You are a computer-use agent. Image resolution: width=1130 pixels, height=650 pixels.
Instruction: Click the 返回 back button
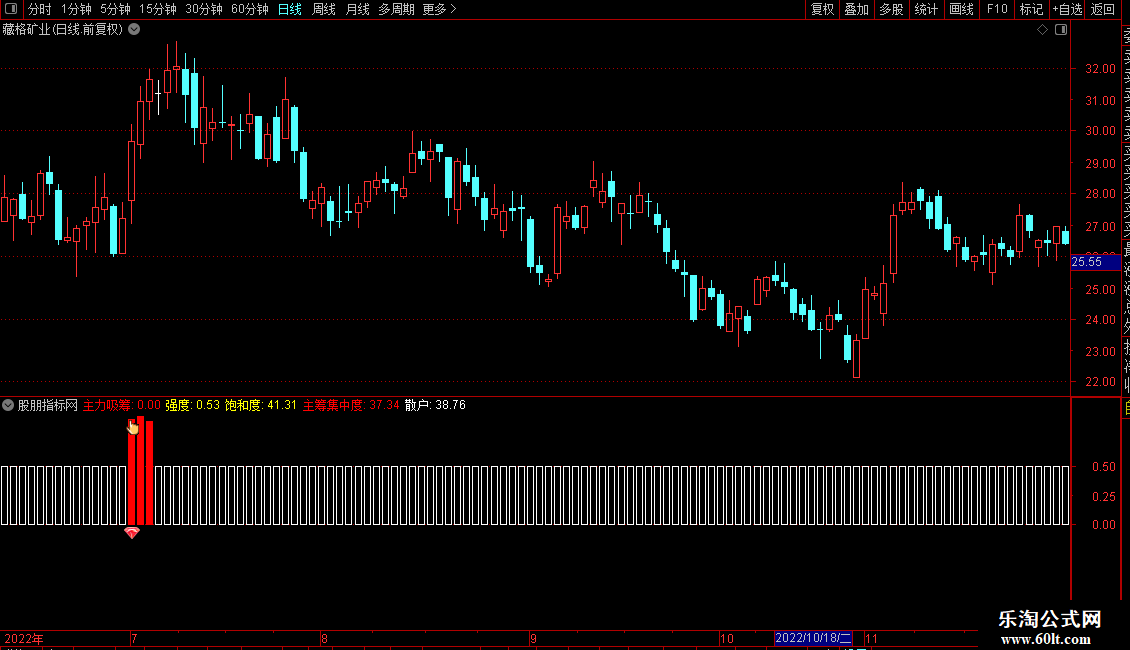click(1103, 9)
